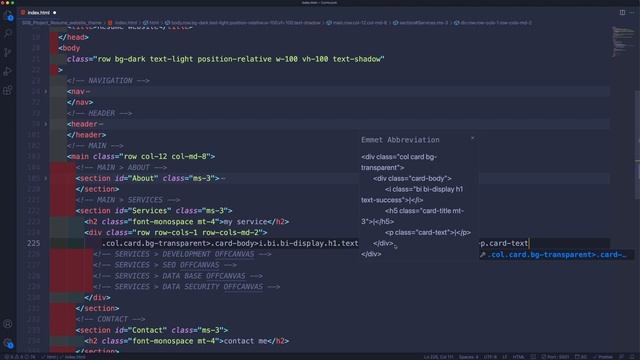Viewport: 640px width, 360px height.
Task: Click the Emmet abbreviation on line 225
Action: point(230,243)
